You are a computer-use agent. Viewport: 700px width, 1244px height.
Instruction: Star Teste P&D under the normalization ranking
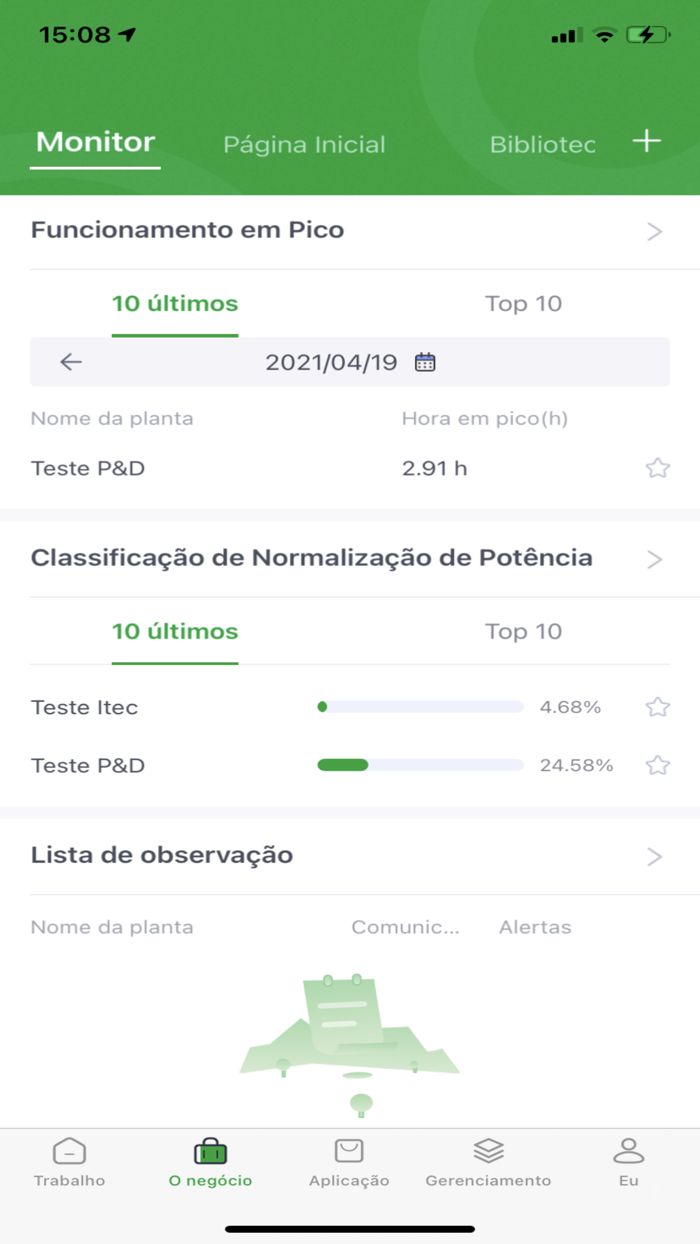657,765
